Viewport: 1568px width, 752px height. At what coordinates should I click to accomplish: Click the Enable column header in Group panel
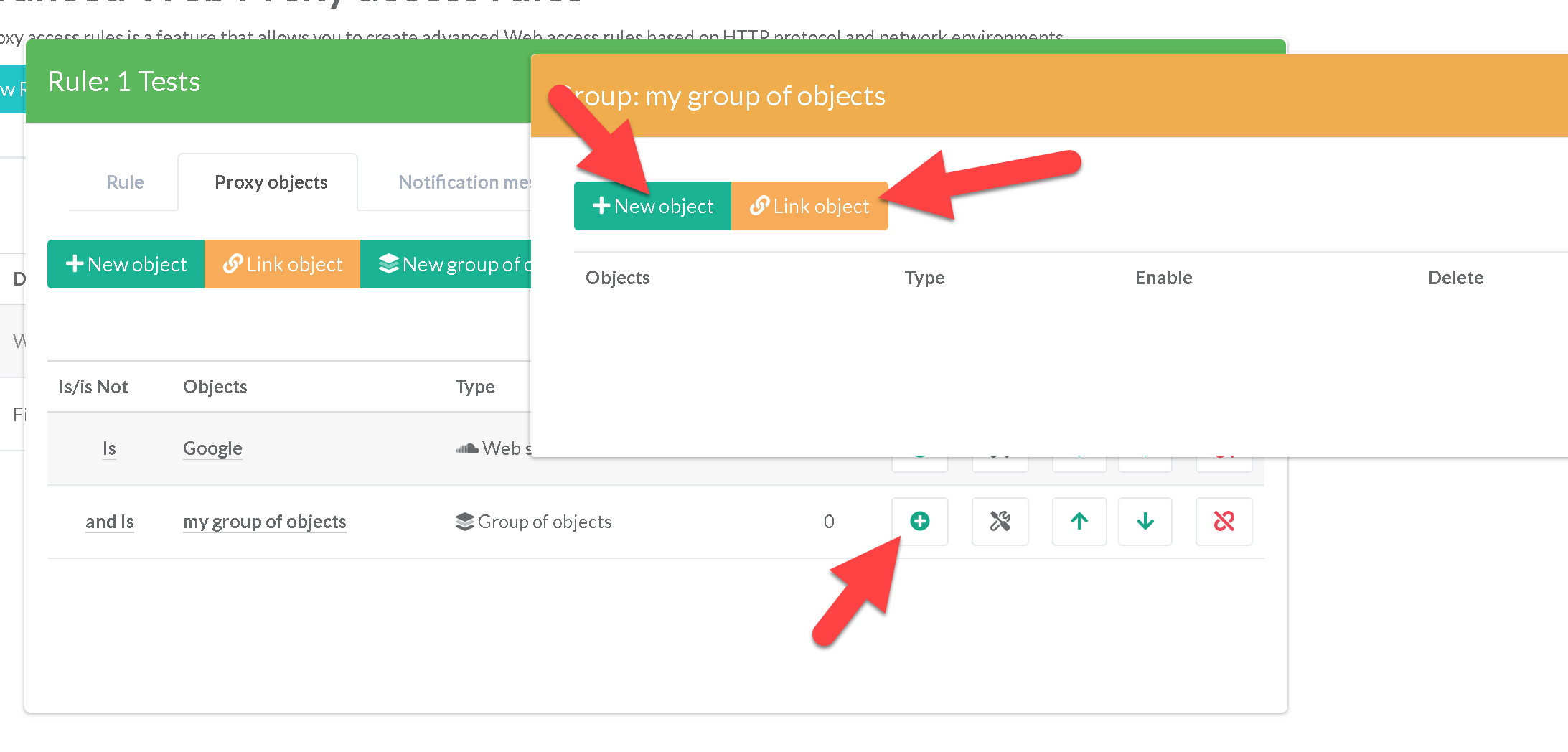click(1163, 278)
